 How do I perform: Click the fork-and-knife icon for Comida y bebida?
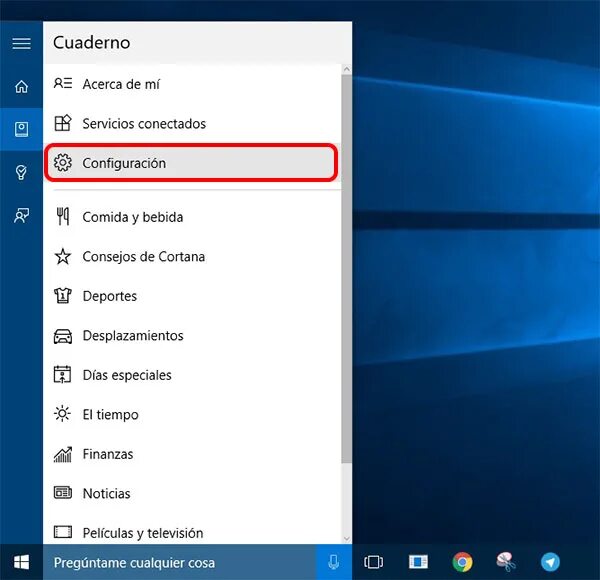click(63, 217)
